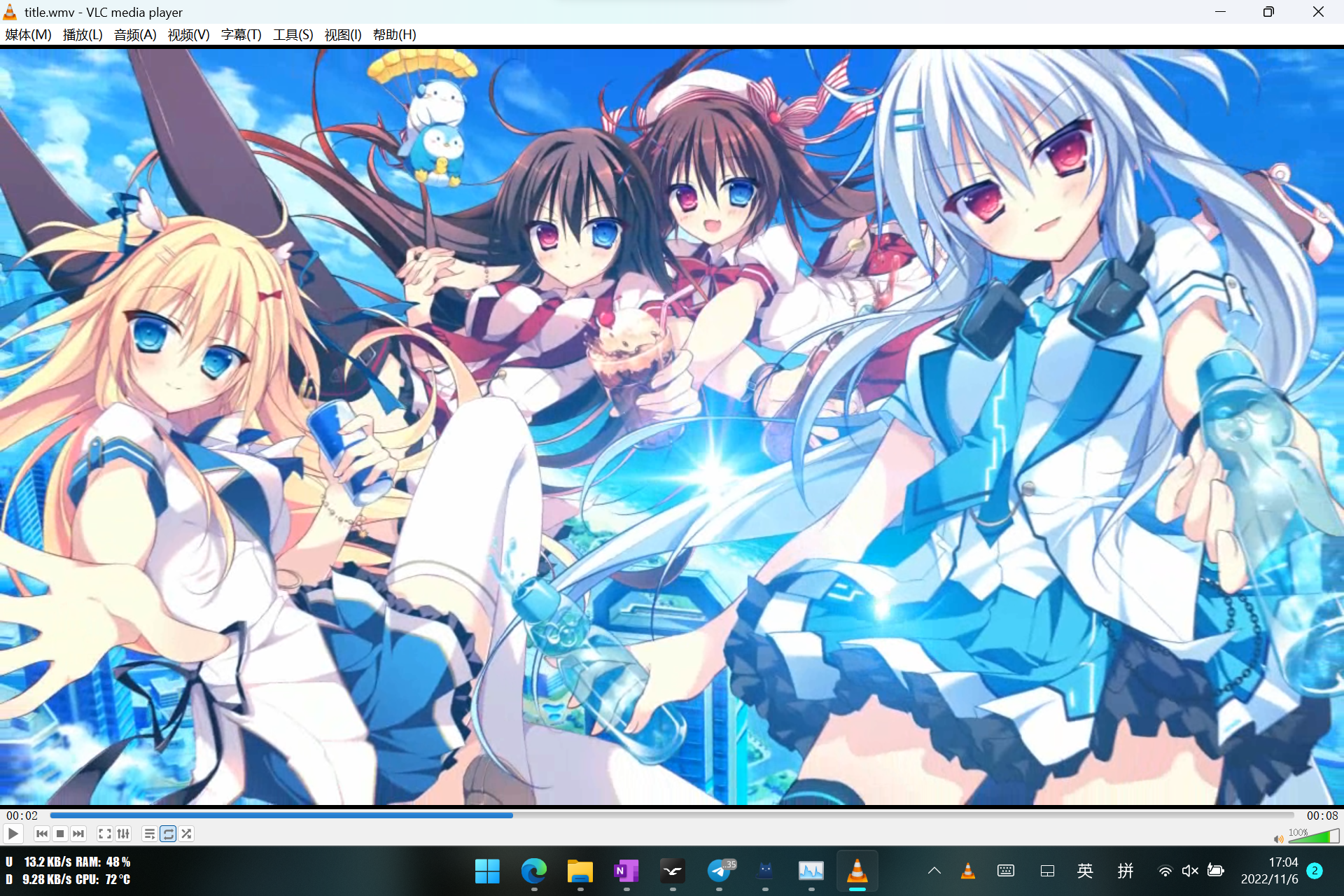Open the 字幕(T) subtitle menu
The image size is (1344, 896).
click(241, 34)
